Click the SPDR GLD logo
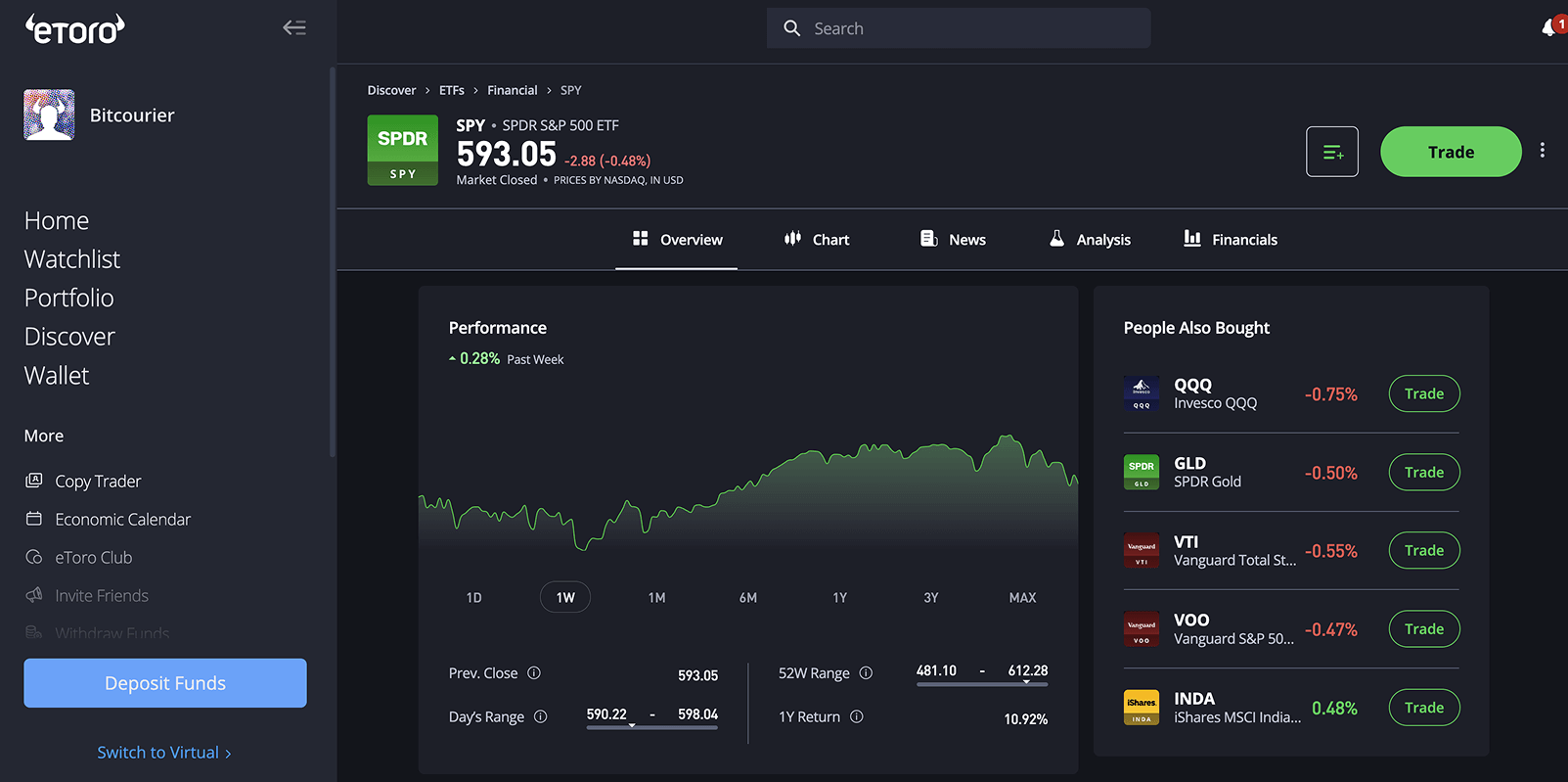The height and width of the screenshot is (782, 1568). point(1142,472)
